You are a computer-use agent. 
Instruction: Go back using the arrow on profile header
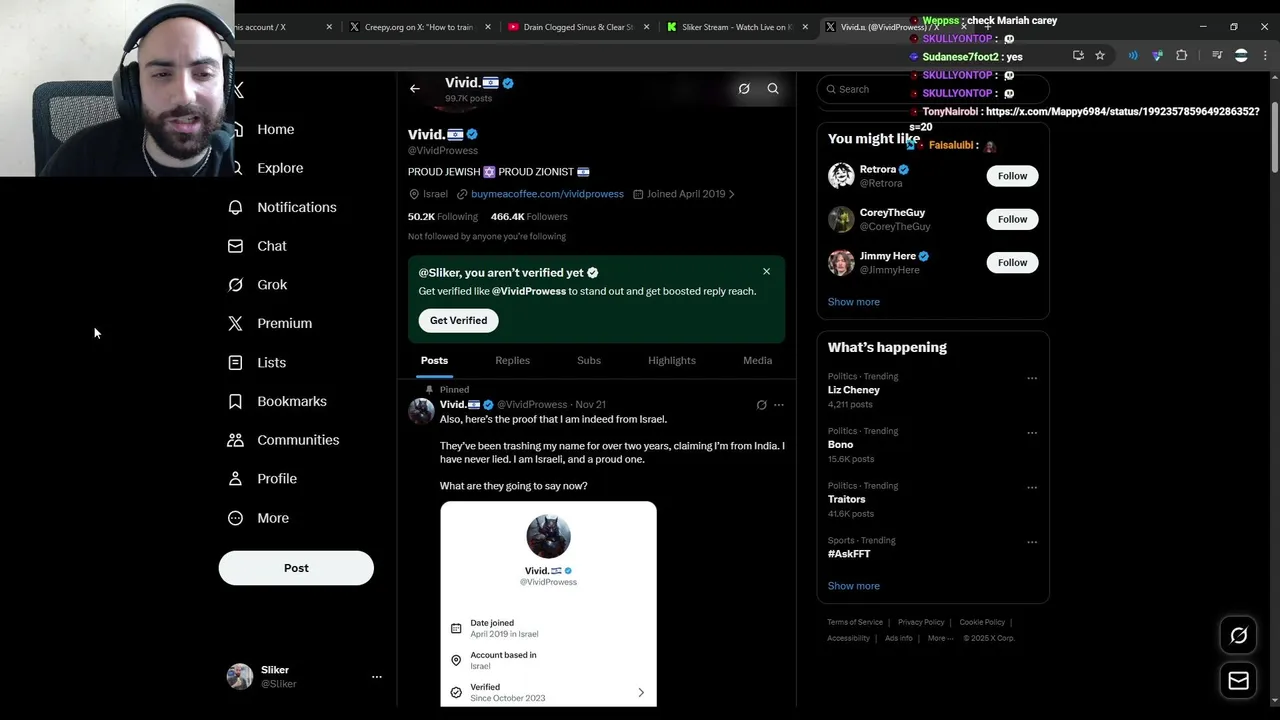click(415, 89)
